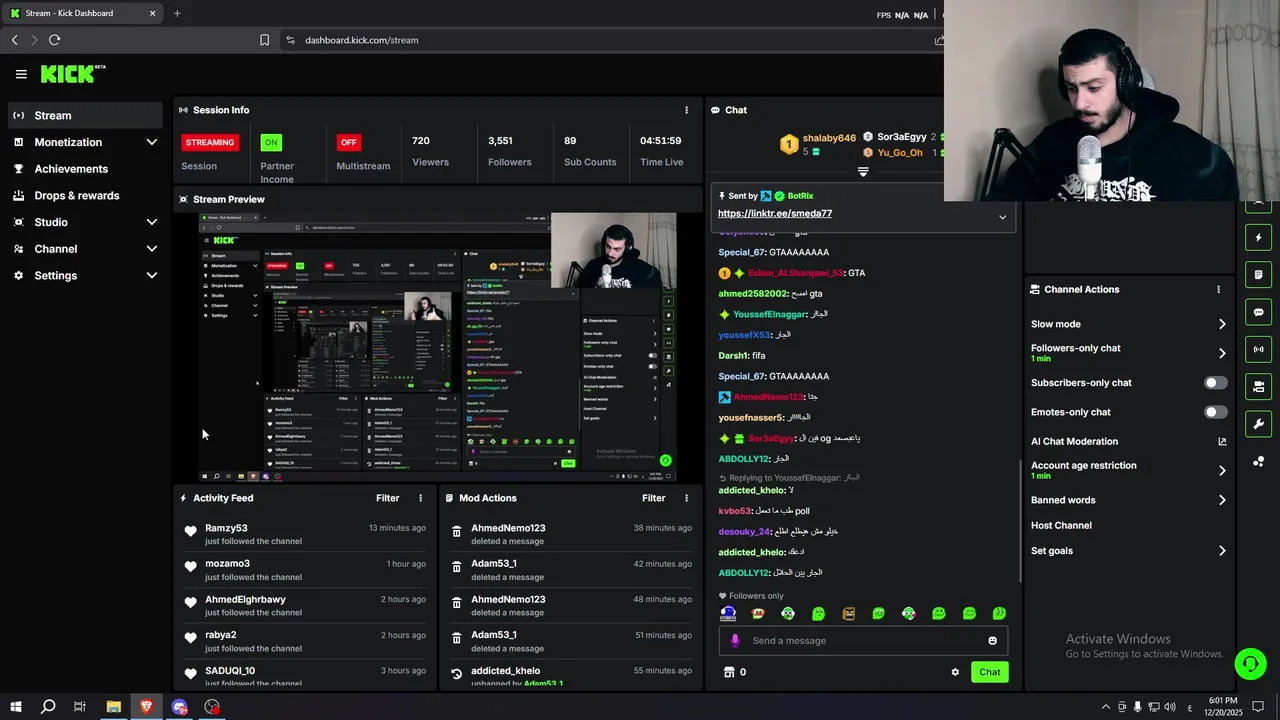Open the Activity Feed Filter
This screenshot has width=1280, height=720.
[x=387, y=498]
